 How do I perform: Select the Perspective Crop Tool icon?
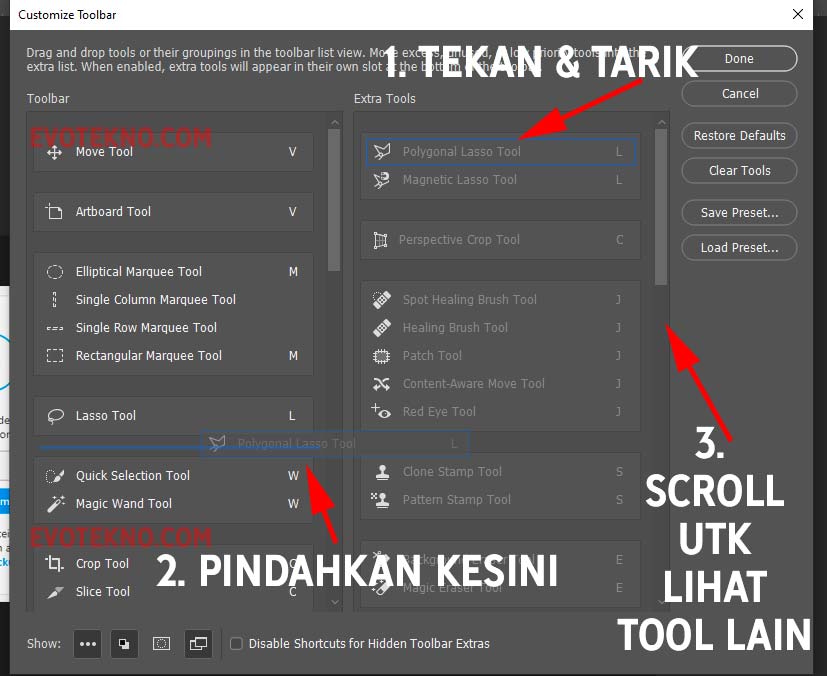(x=380, y=240)
